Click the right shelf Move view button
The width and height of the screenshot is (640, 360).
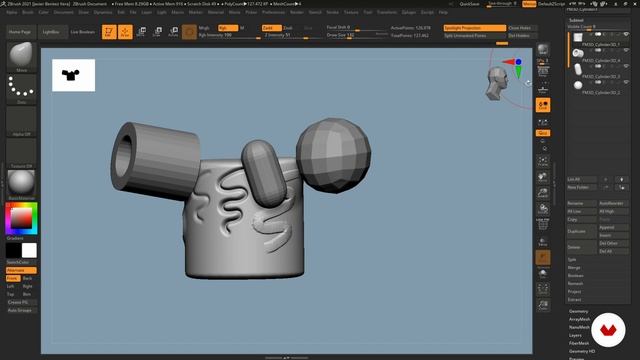coord(543,177)
